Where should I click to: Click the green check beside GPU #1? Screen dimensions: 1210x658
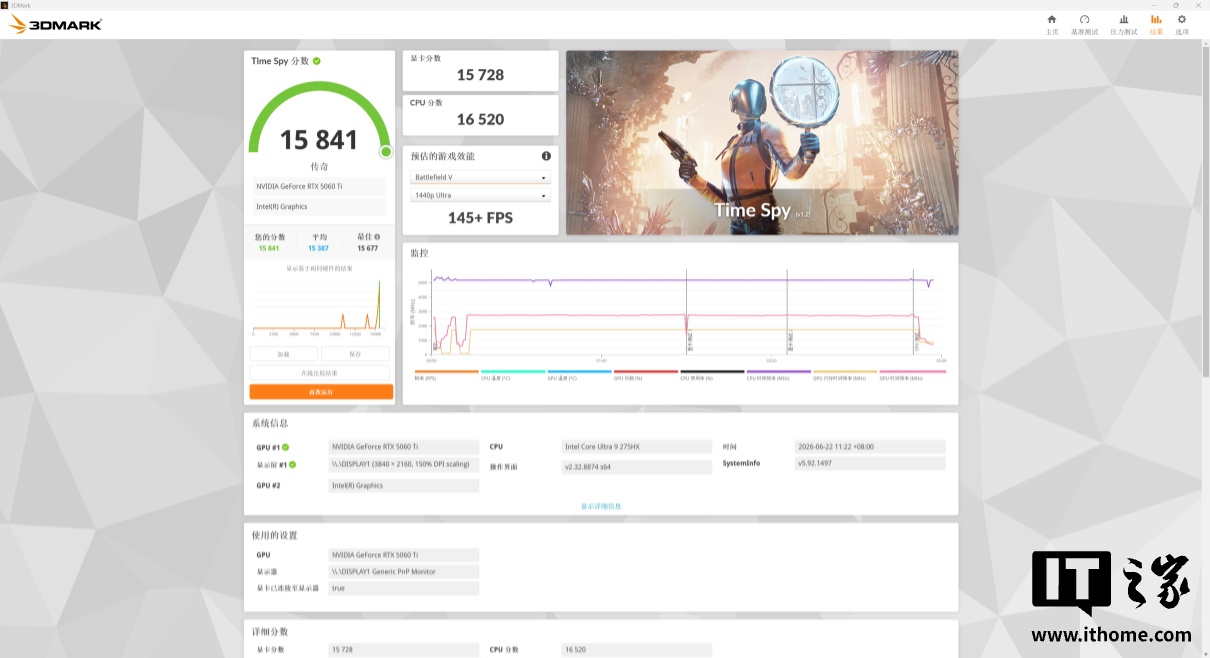click(x=285, y=447)
